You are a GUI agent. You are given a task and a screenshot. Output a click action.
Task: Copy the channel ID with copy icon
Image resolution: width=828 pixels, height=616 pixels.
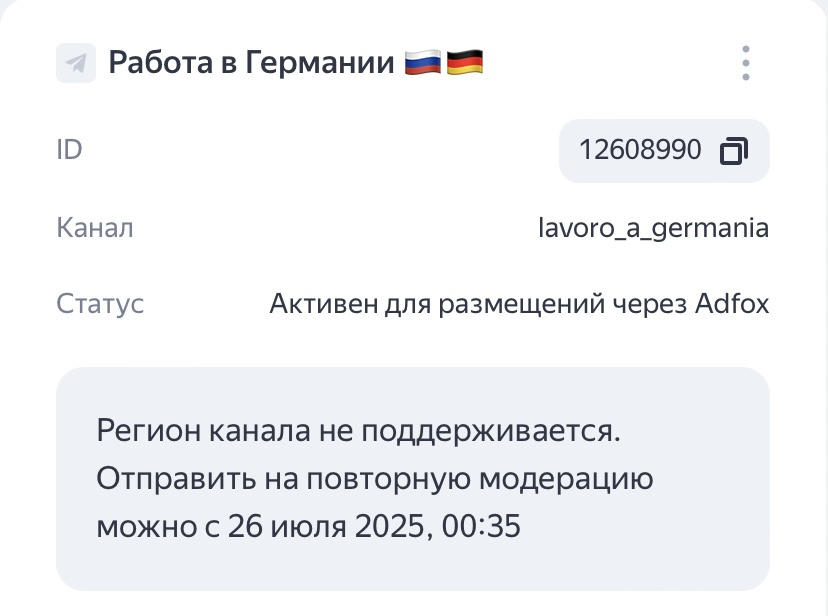734,150
